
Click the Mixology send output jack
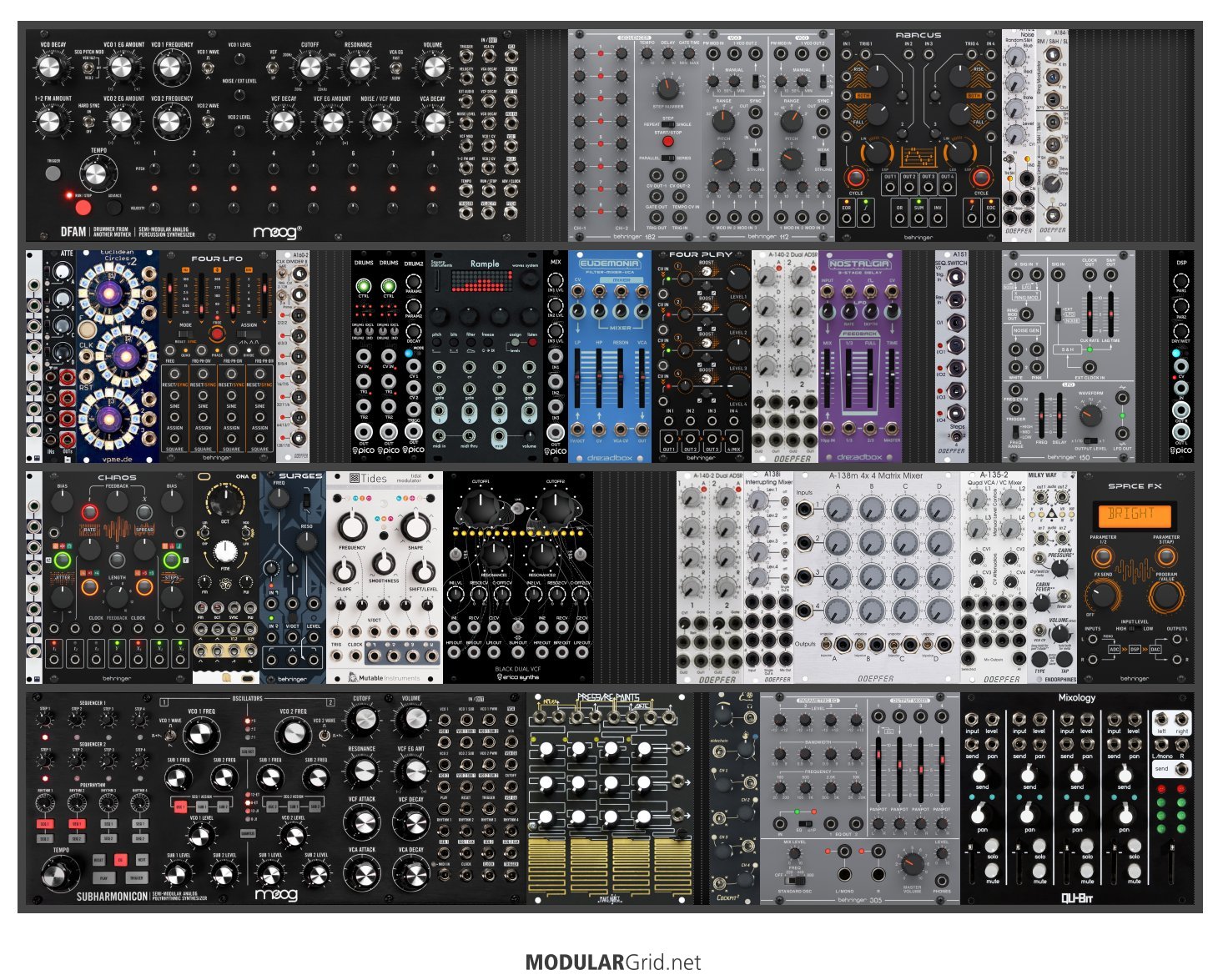click(x=1181, y=768)
